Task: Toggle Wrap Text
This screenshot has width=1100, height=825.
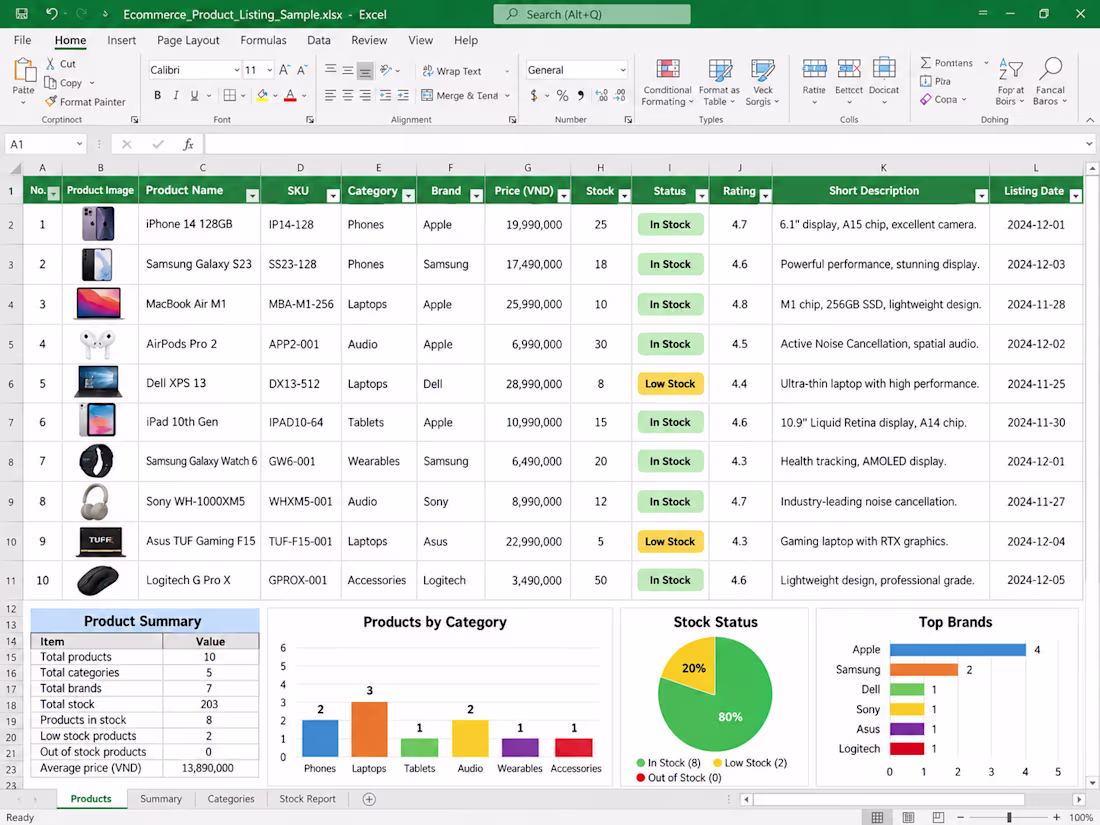Action: click(x=451, y=71)
